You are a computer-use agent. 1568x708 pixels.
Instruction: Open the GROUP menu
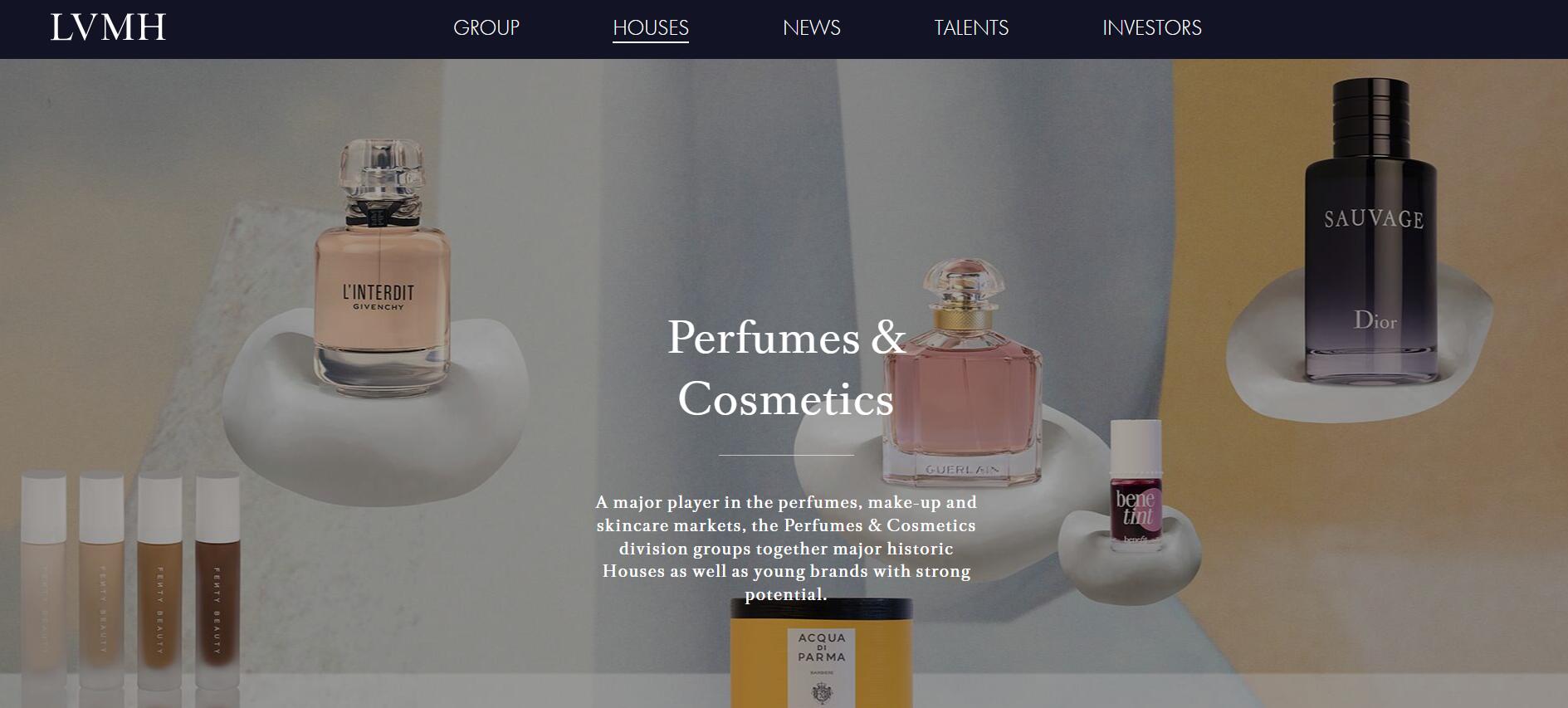(x=486, y=27)
